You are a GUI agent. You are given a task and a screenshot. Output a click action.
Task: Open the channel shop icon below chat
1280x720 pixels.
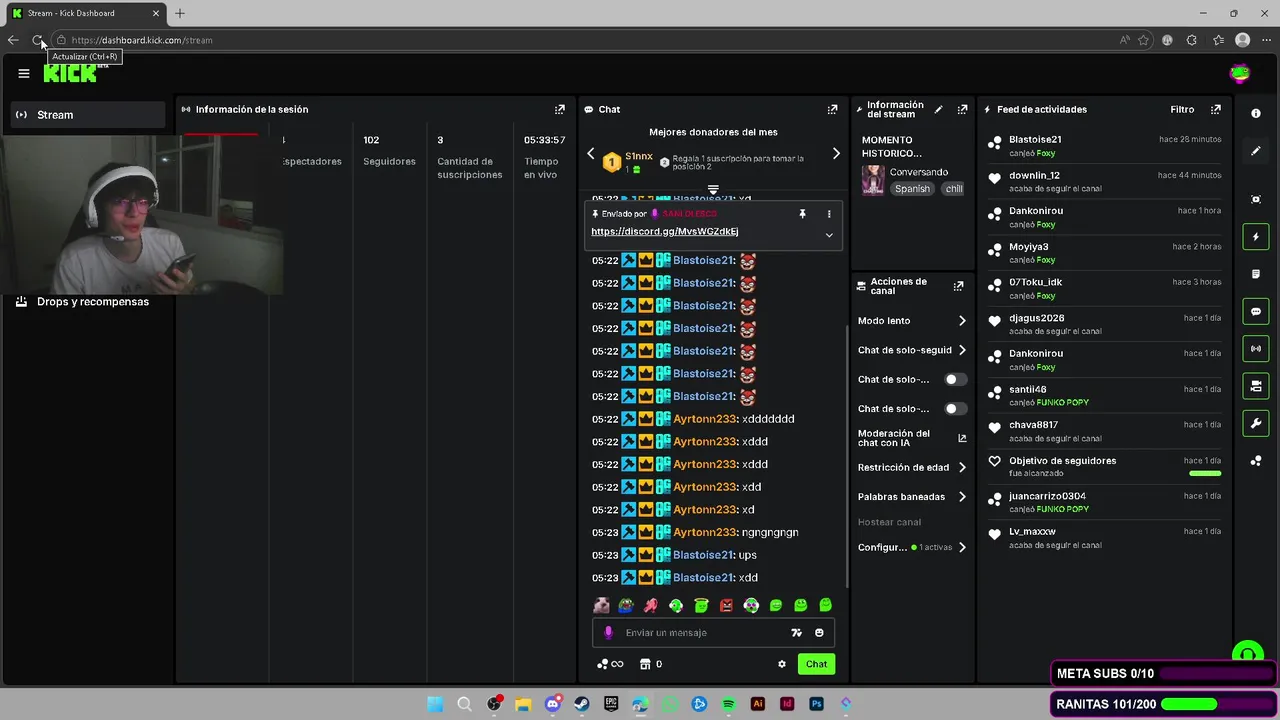tap(645, 664)
